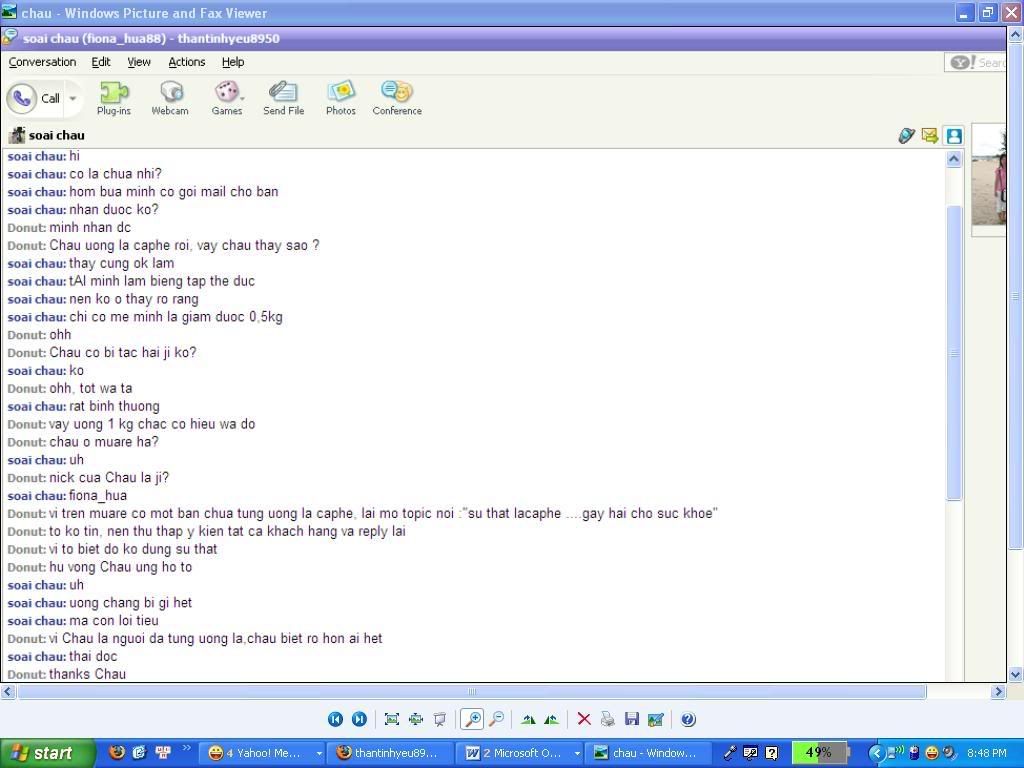Switch to Best Fit view
Image resolution: width=1024 pixels, height=768 pixels.
(x=391, y=719)
